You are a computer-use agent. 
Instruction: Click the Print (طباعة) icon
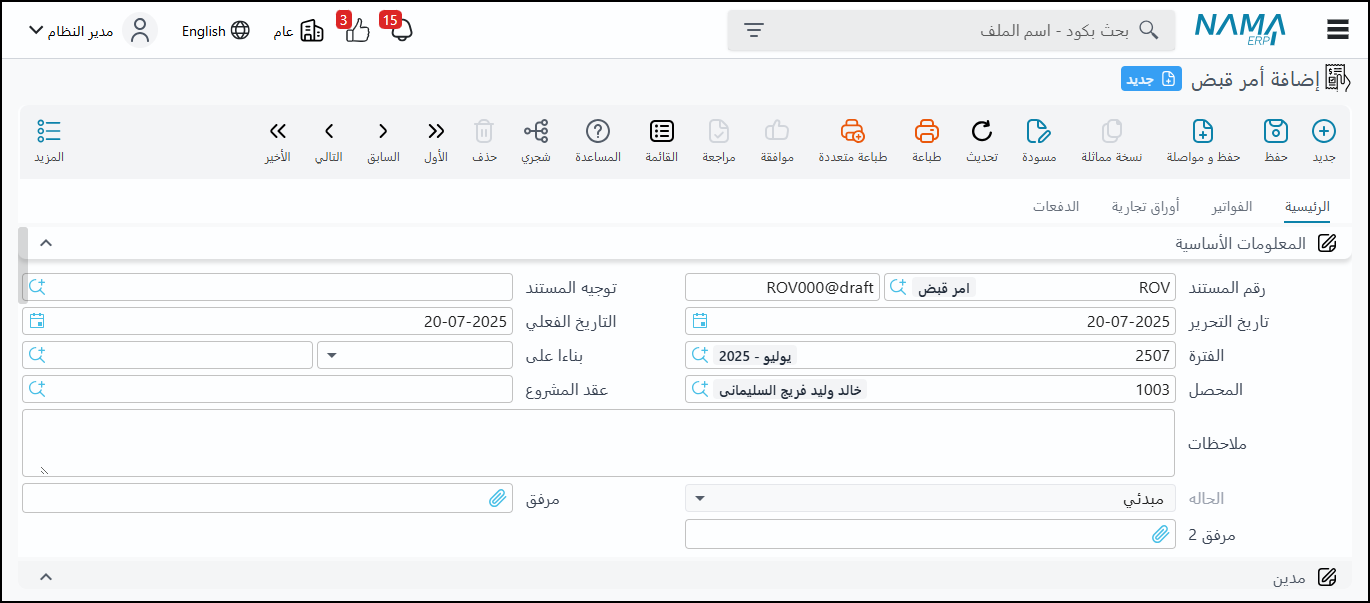pos(927,132)
